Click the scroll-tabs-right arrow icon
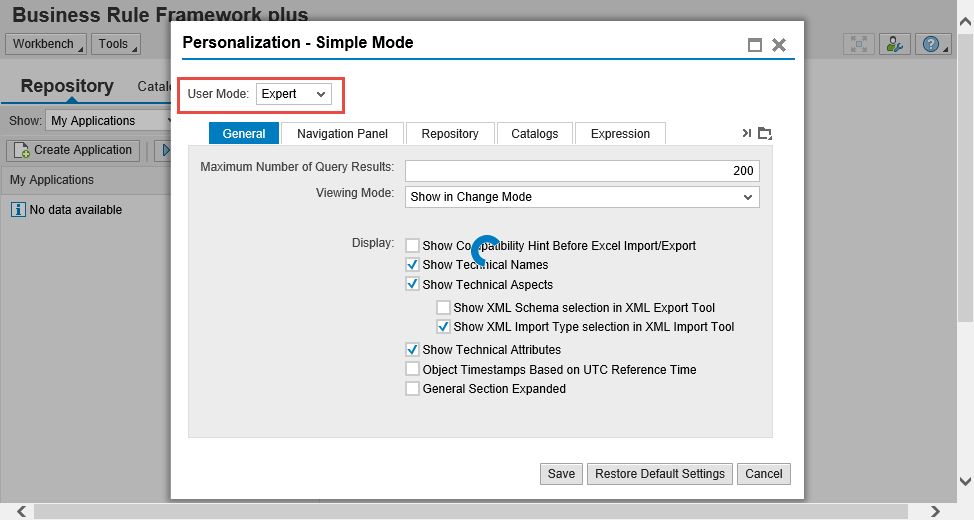974x520 pixels. [x=746, y=133]
